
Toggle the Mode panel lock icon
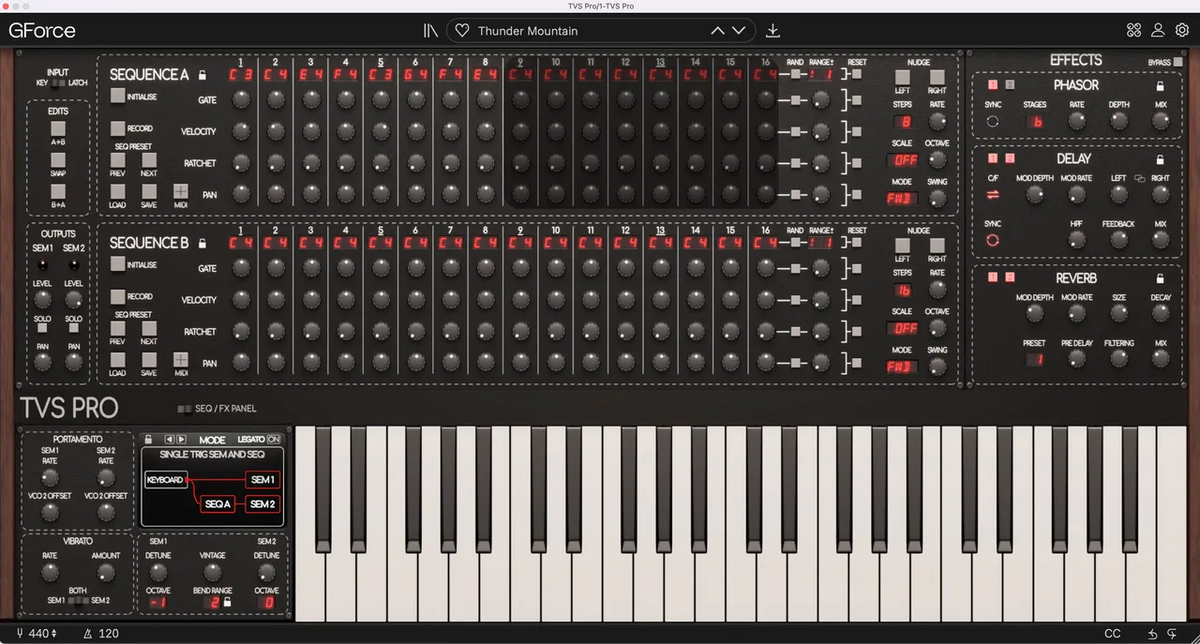[150, 439]
